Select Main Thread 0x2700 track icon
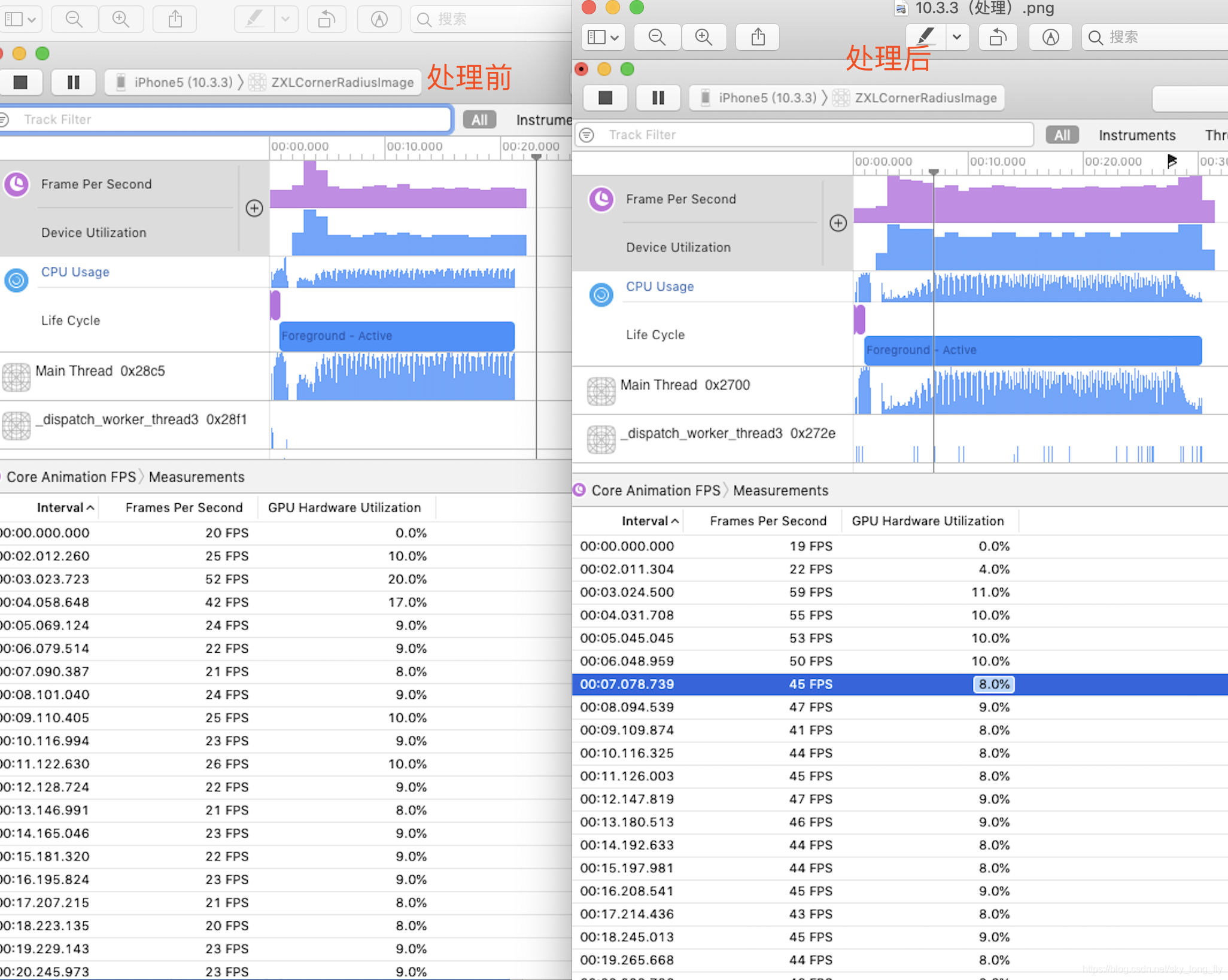The height and width of the screenshot is (980, 1228). [601, 391]
